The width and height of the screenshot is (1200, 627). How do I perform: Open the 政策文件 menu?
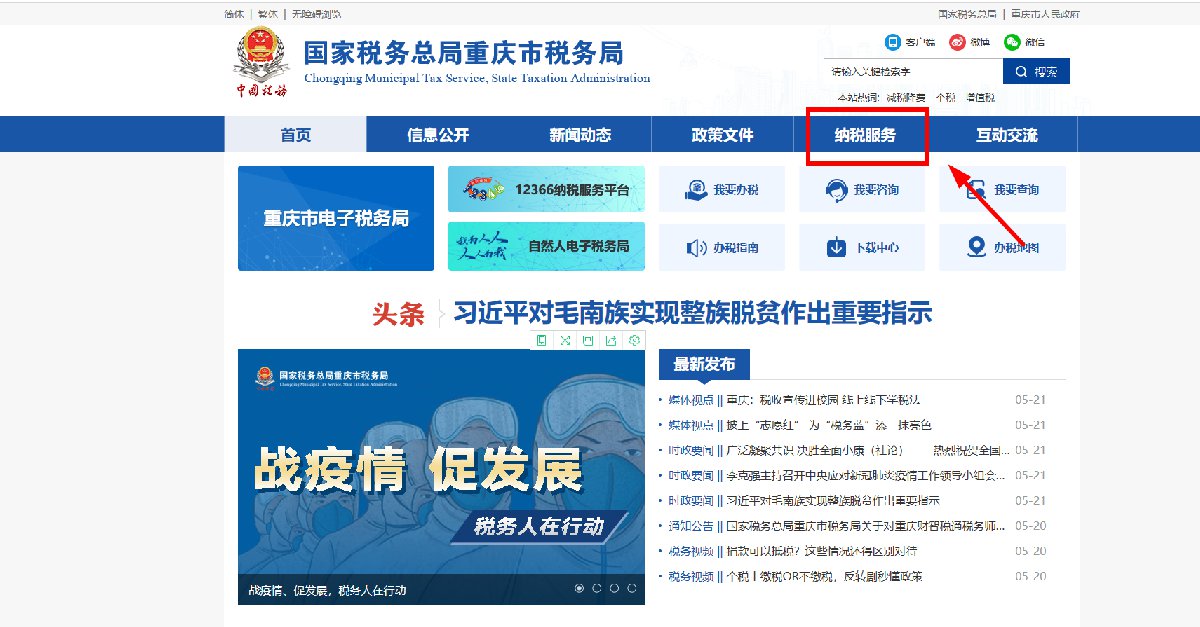pos(722,135)
